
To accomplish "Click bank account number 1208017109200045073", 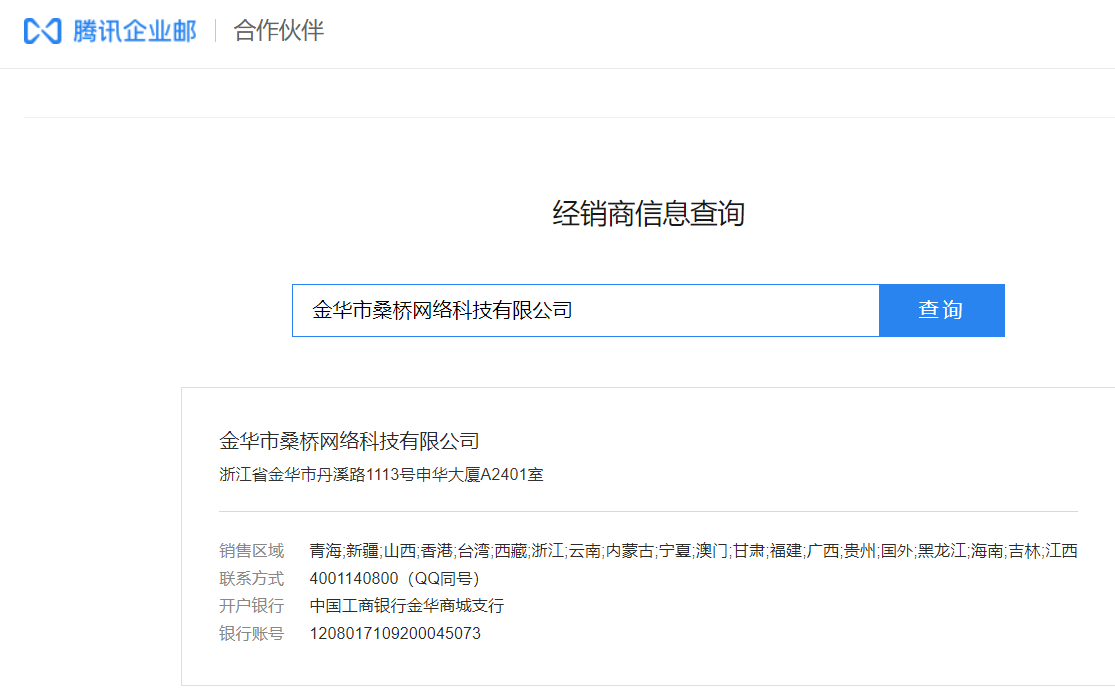I will click(x=395, y=633).
